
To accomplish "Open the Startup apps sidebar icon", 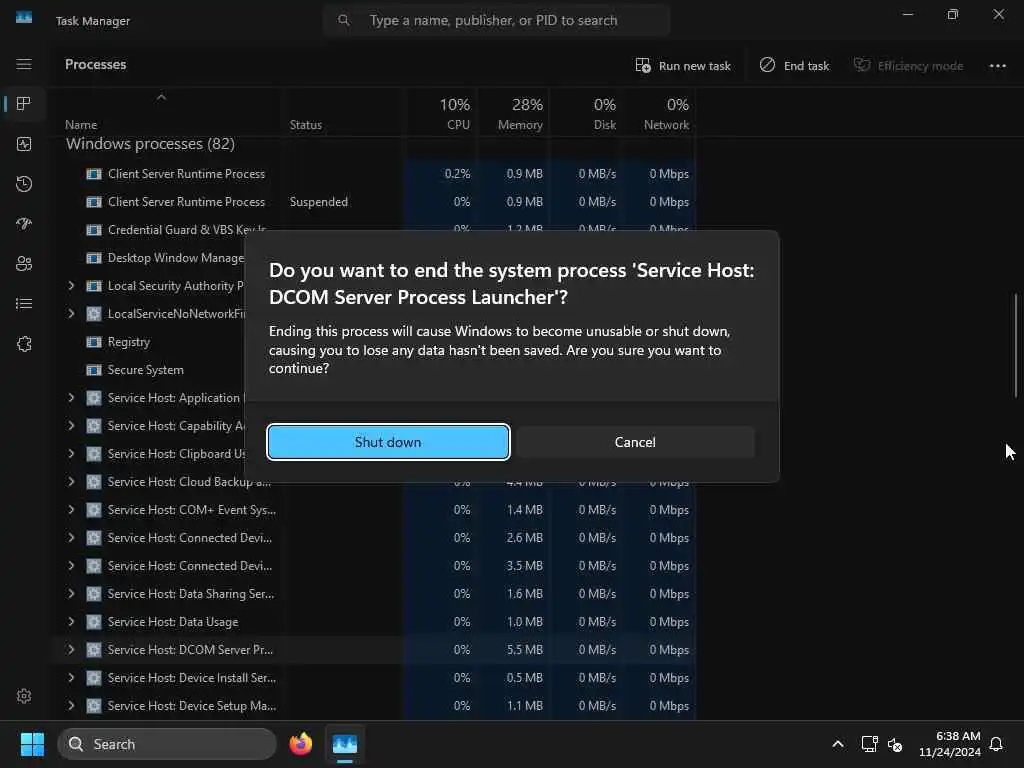I will (x=24, y=224).
